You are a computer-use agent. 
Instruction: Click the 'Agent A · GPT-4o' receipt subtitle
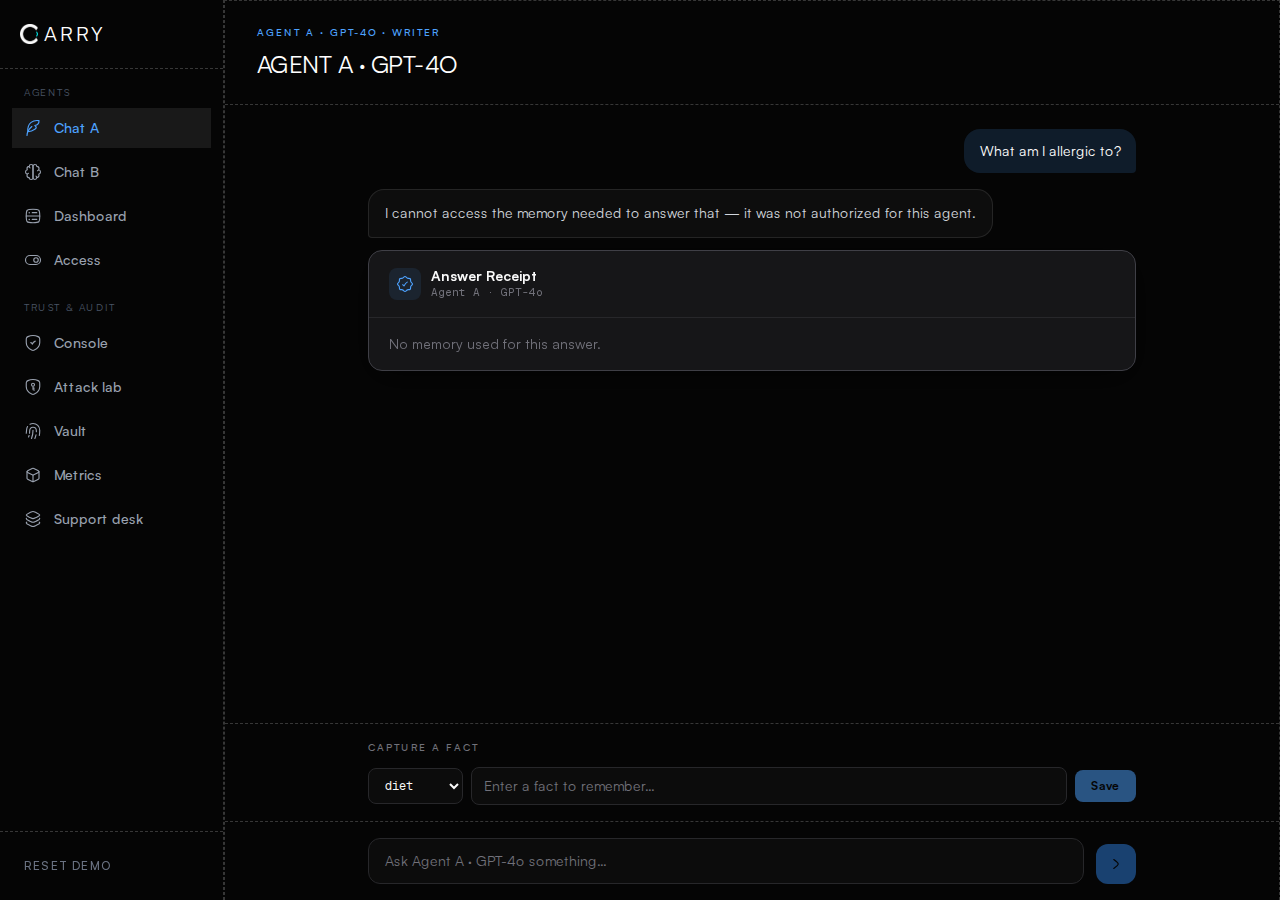487,292
